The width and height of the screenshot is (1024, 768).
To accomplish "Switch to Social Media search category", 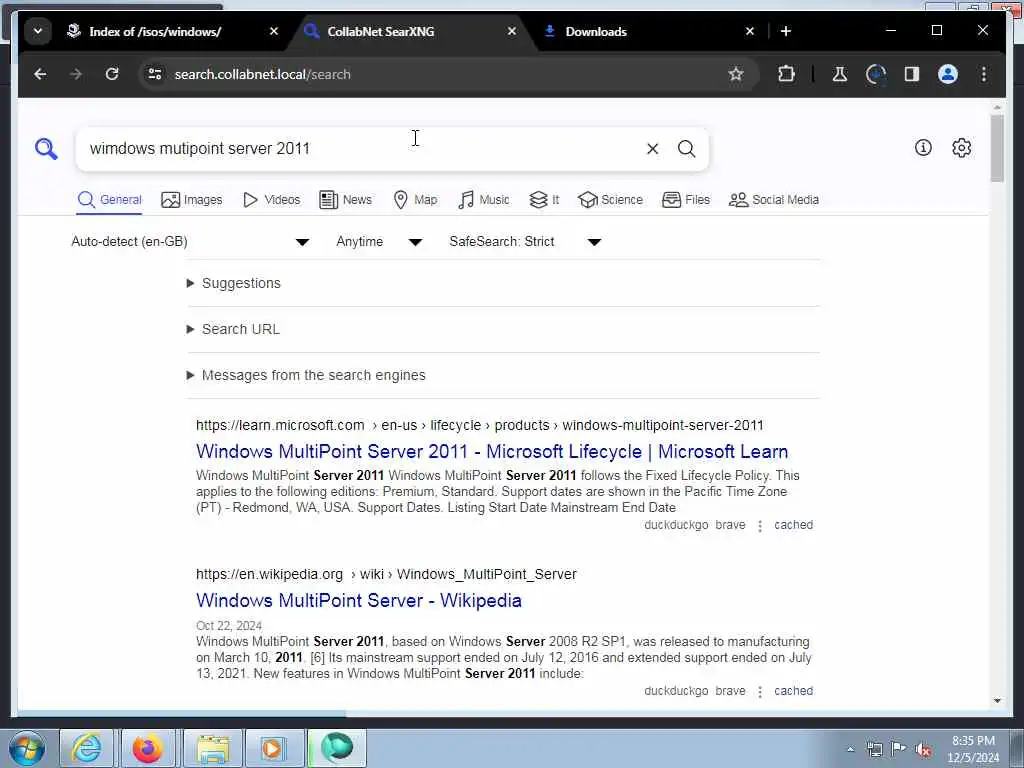I will [x=773, y=200].
